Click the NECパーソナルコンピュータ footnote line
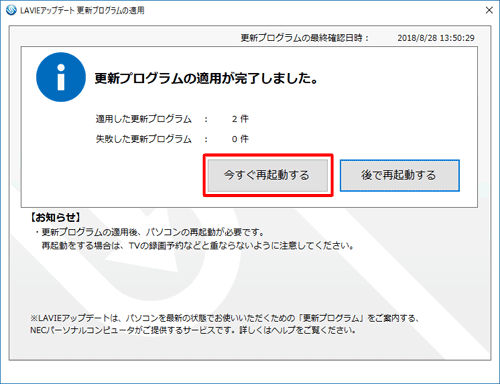 pyautogui.click(x=193, y=330)
